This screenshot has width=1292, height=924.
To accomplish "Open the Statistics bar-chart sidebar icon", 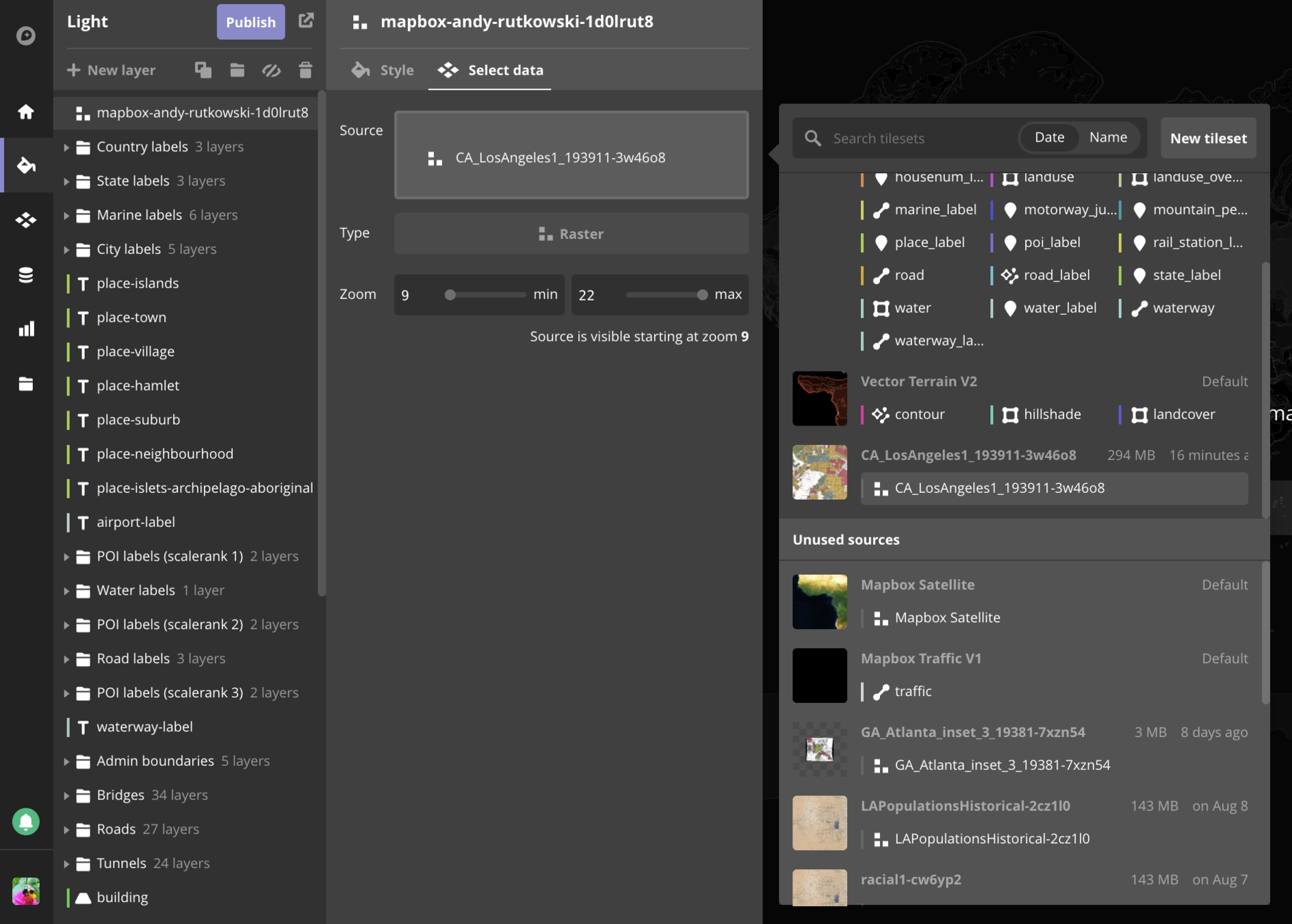I will 26,329.
